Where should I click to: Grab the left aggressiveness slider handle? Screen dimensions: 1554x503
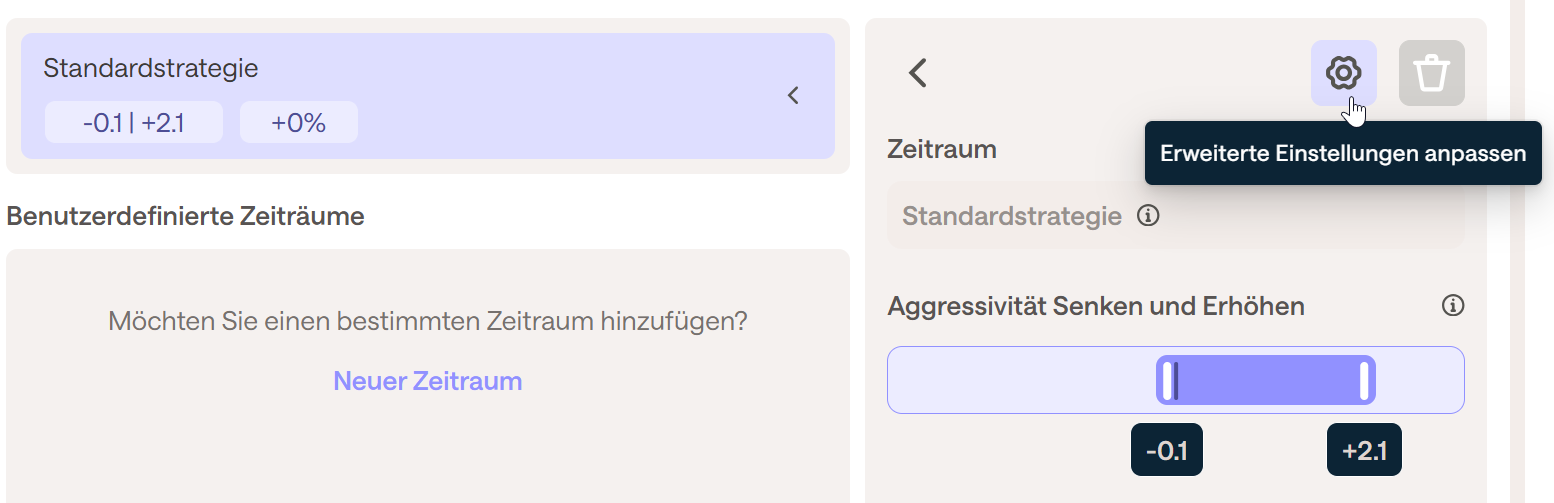[x=1168, y=381]
